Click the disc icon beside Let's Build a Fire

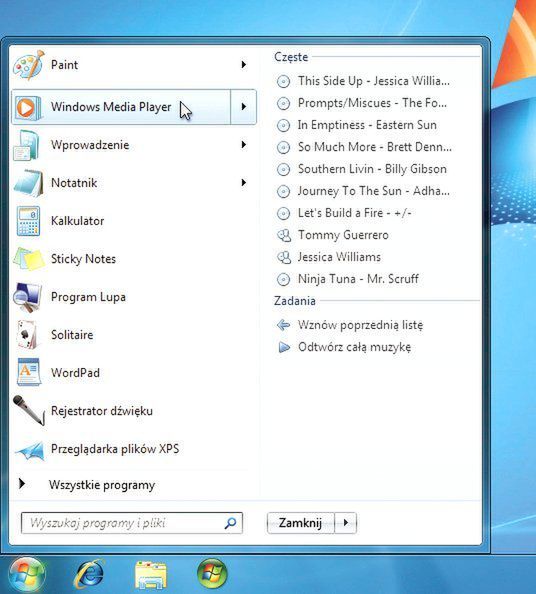(x=283, y=213)
